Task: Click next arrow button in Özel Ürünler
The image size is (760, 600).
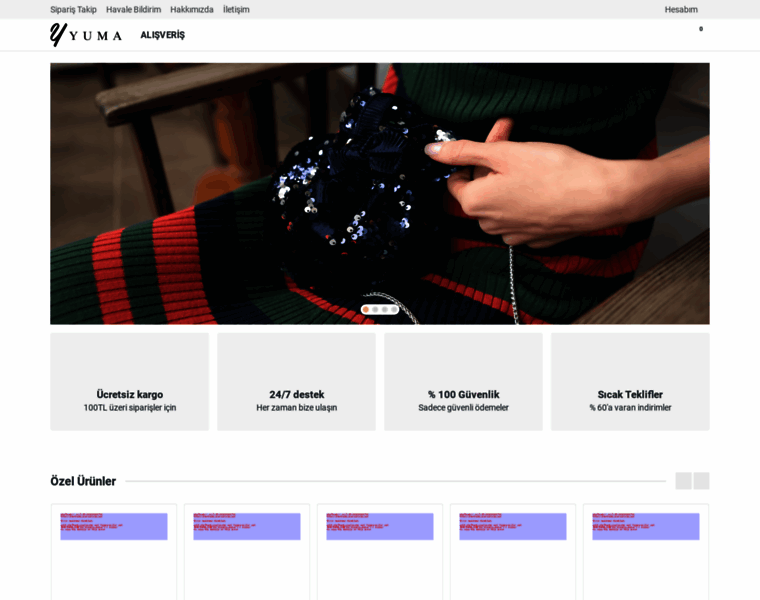Action: pos(701,481)
